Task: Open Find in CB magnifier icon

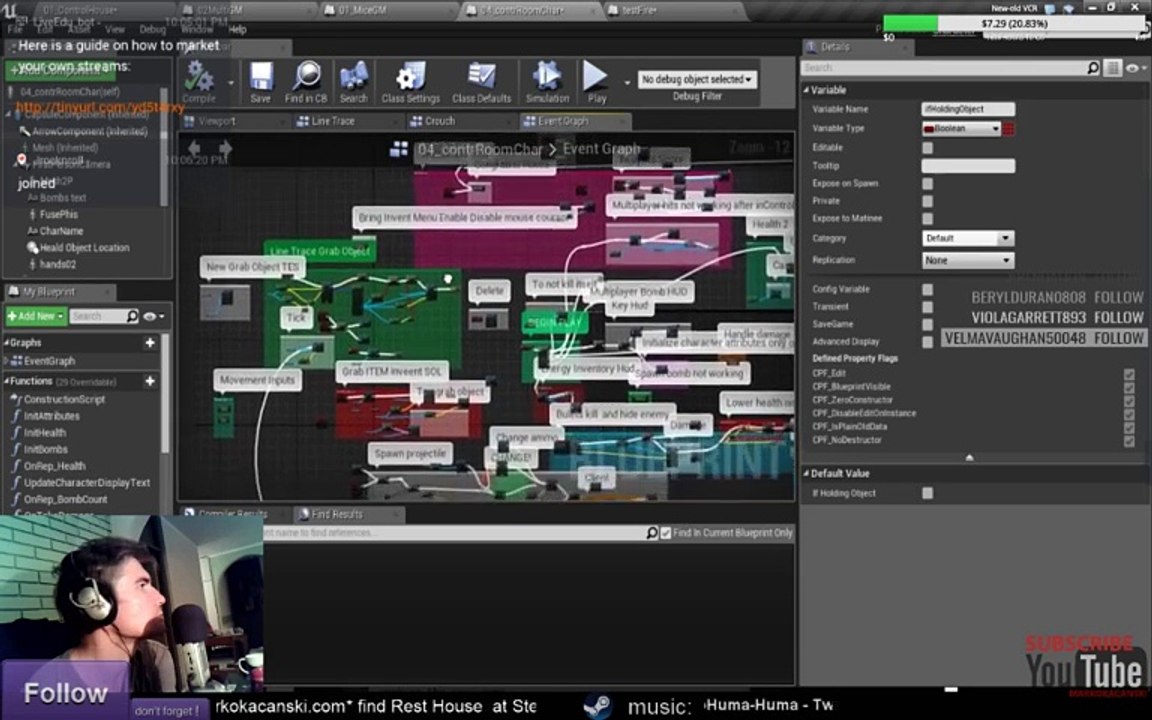Action: point(306,76)
